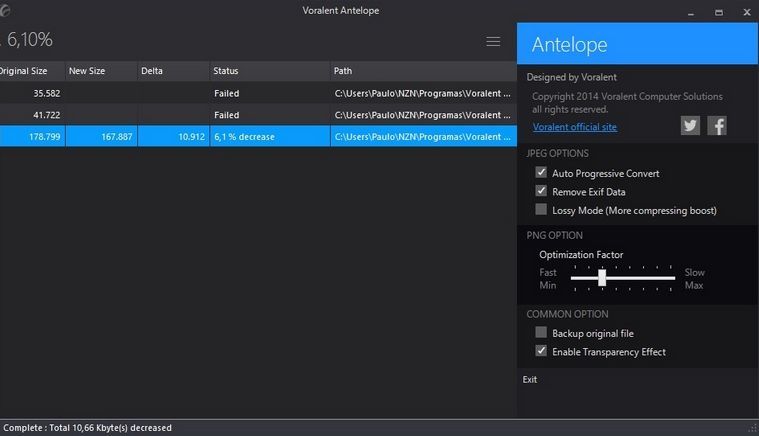Click the Failed status in the 35.582 row
Screen dimensions: 759x436
click(227, 93)
